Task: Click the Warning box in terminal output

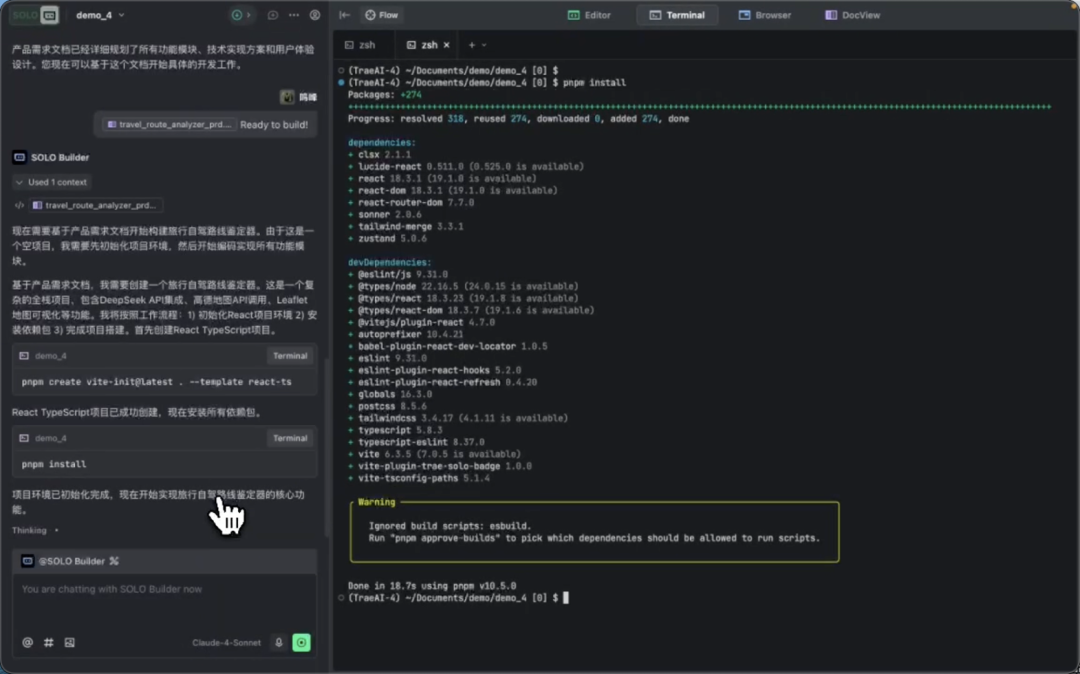Action: point(594,531)
